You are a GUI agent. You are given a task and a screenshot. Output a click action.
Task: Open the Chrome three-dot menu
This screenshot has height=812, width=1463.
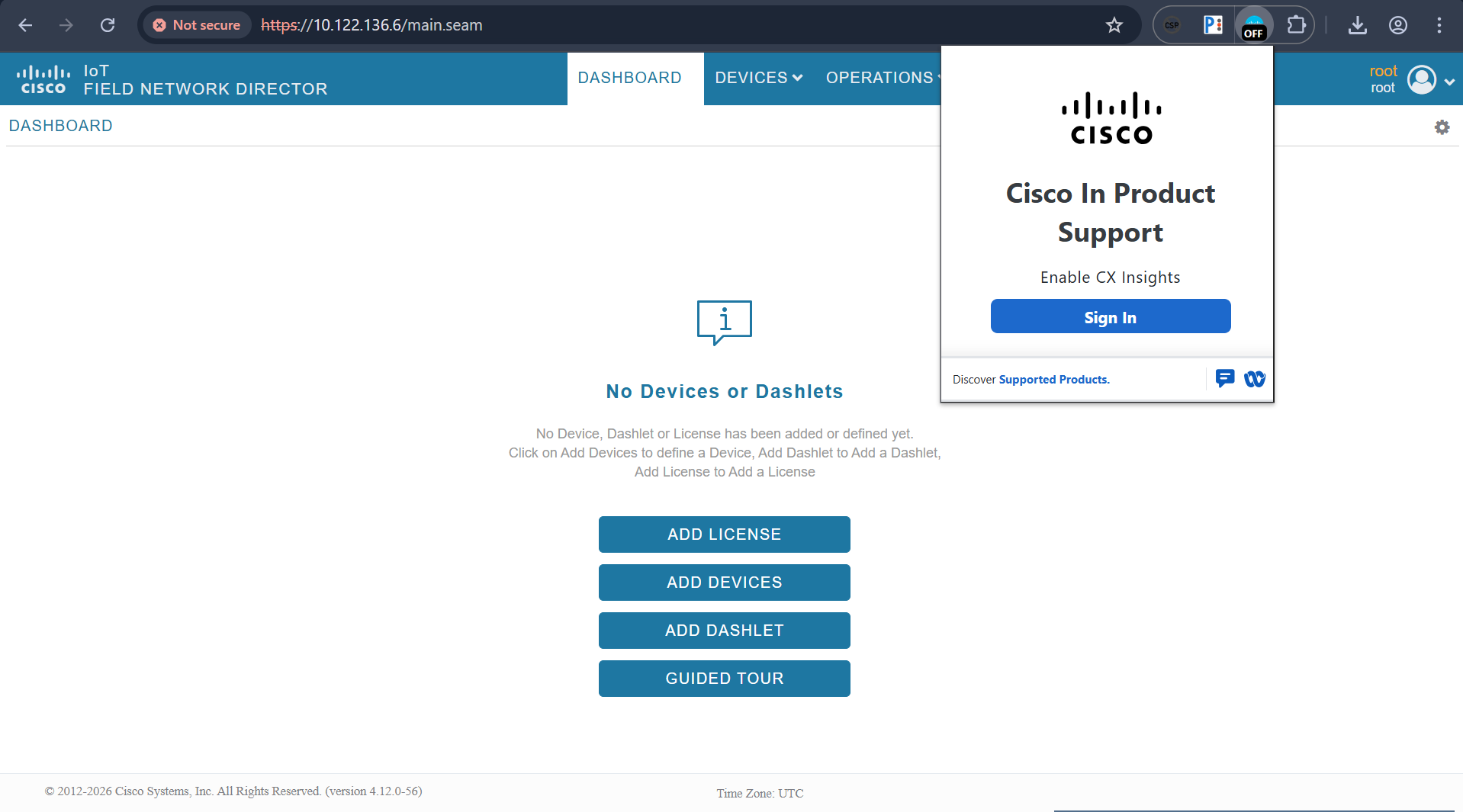pos(1439,25)
